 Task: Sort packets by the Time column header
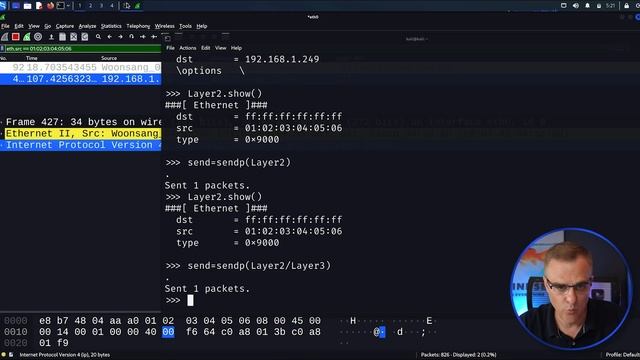32,58
